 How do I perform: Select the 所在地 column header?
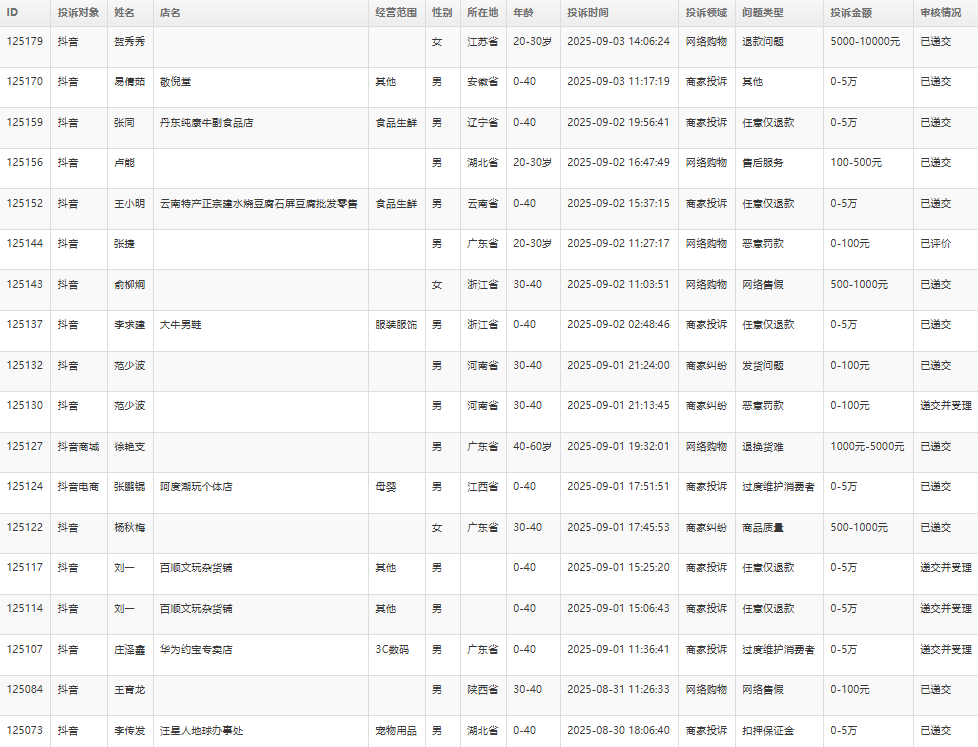483,13
